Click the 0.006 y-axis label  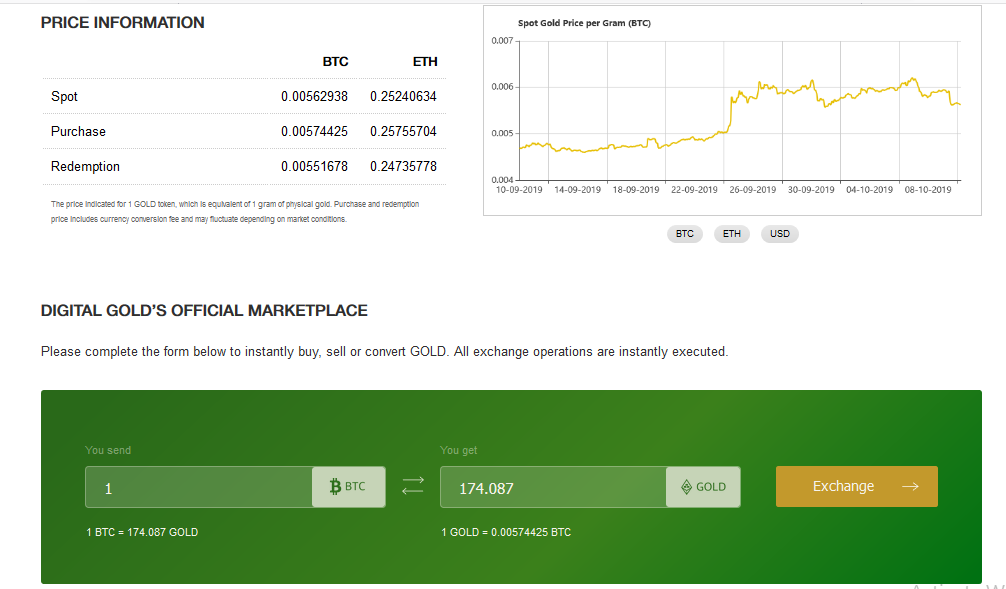502,87
